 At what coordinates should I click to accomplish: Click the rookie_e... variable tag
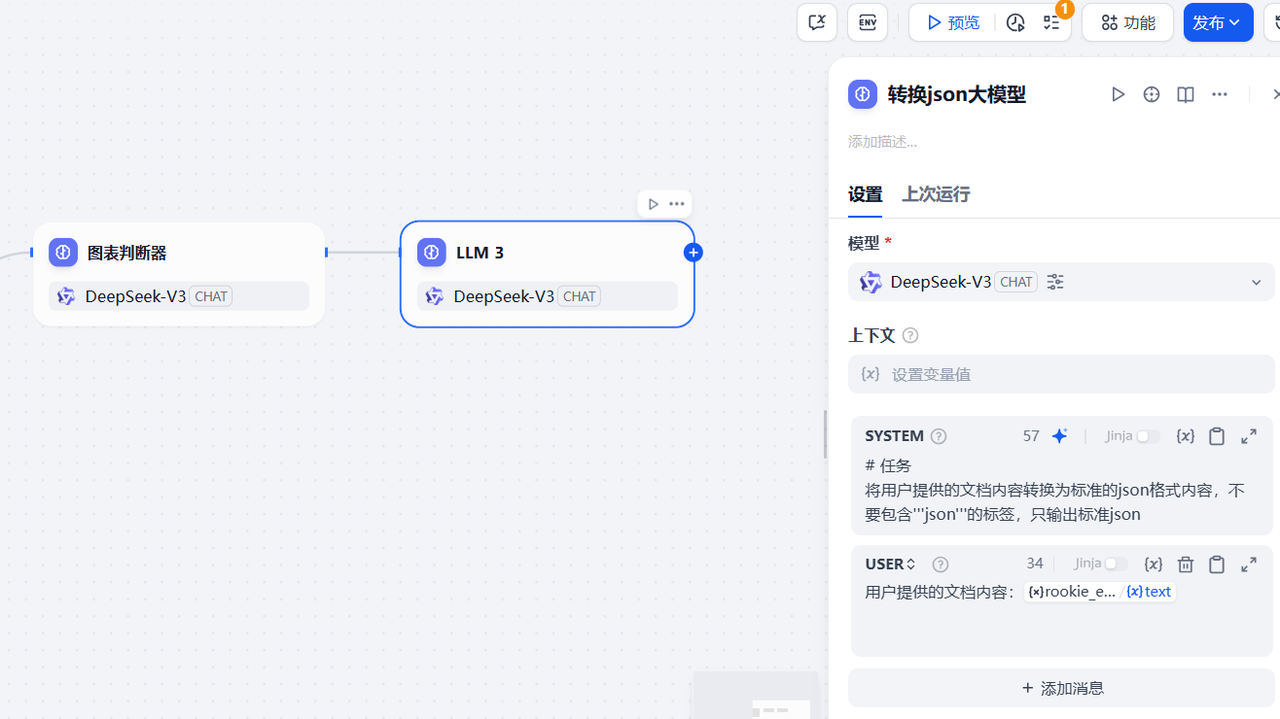[x=1071, y=592]
